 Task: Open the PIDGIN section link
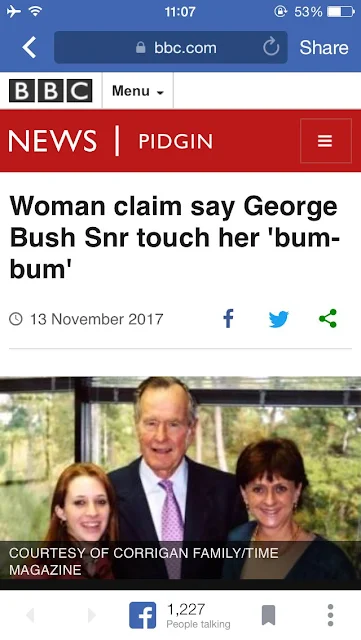[176, 142]
